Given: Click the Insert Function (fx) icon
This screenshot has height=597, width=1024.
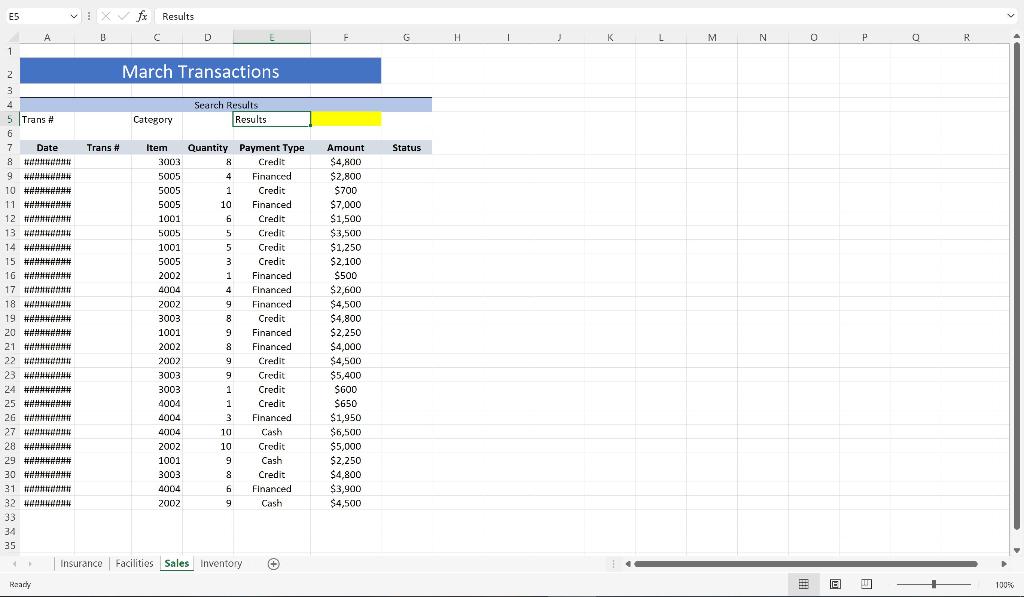Looking at the screenshot, I should [x=140, y=16].
